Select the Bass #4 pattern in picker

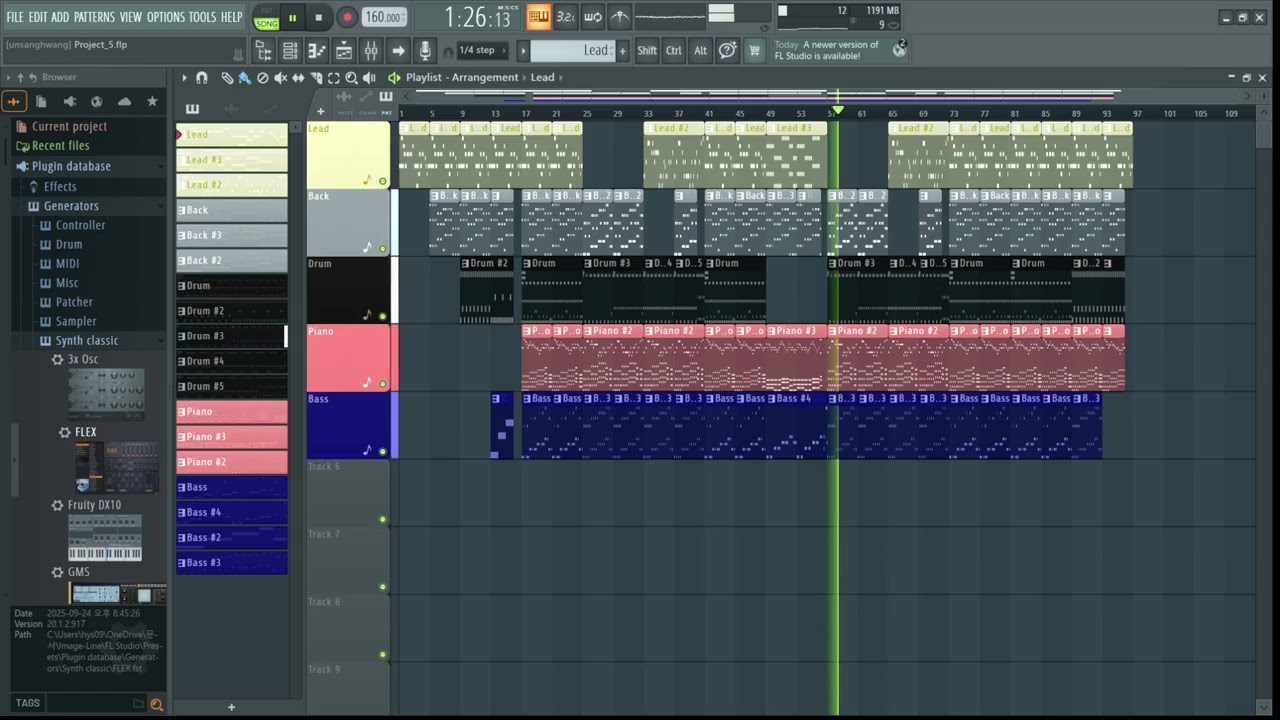click(232, 512)
